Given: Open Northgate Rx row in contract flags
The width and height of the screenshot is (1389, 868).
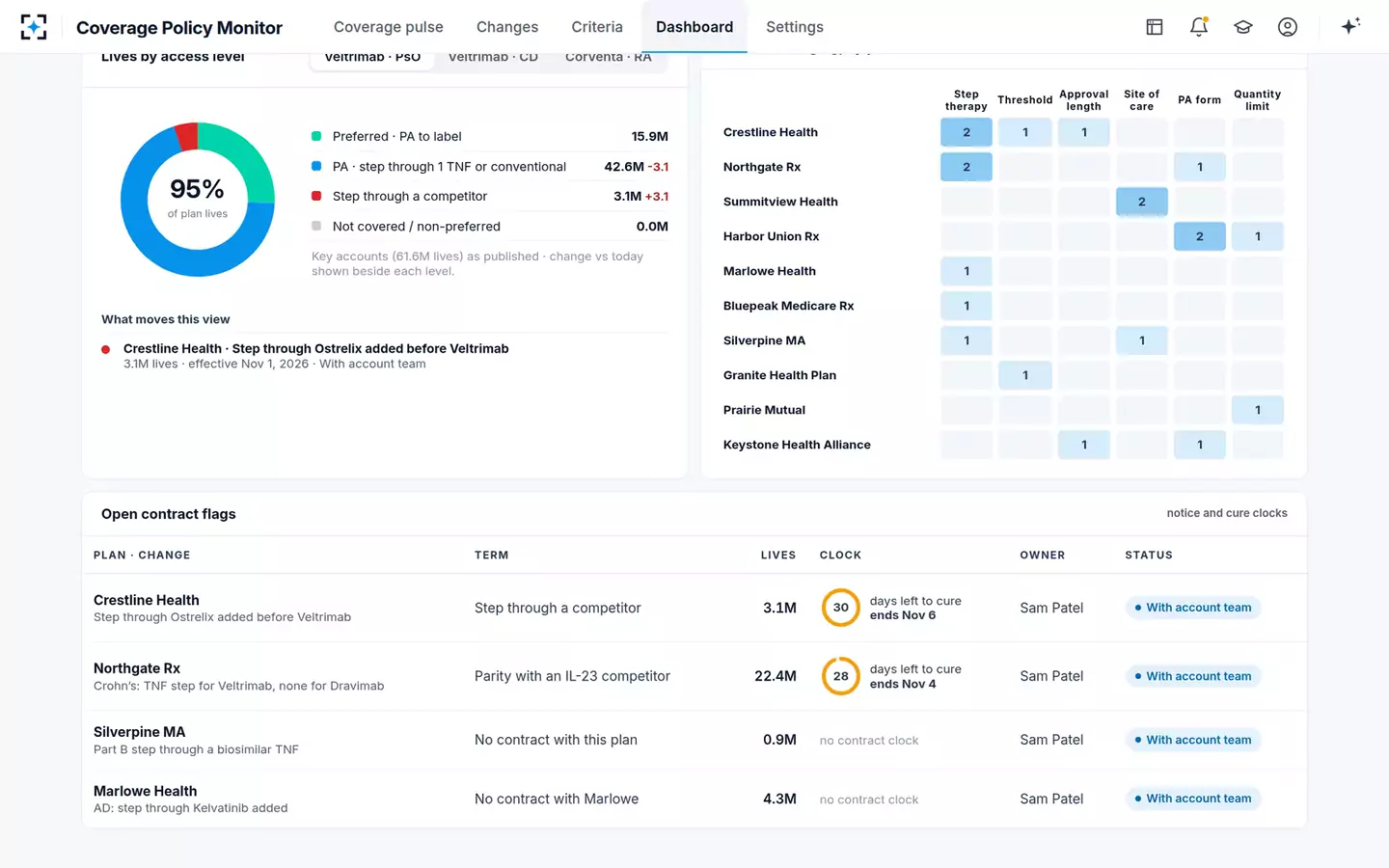Looking at the screenshot, I should click(x=694, y=676).
